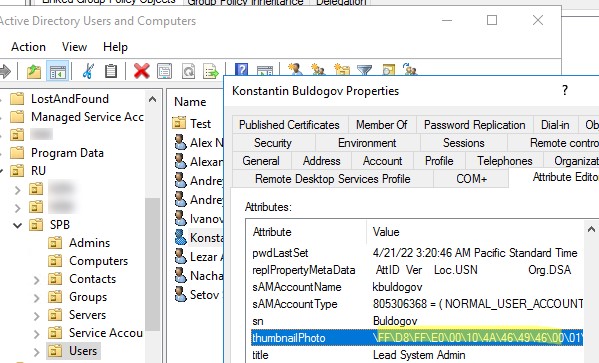599x363 pixels.
Task: Open the Address tab
Action: [x=322, y=160]
